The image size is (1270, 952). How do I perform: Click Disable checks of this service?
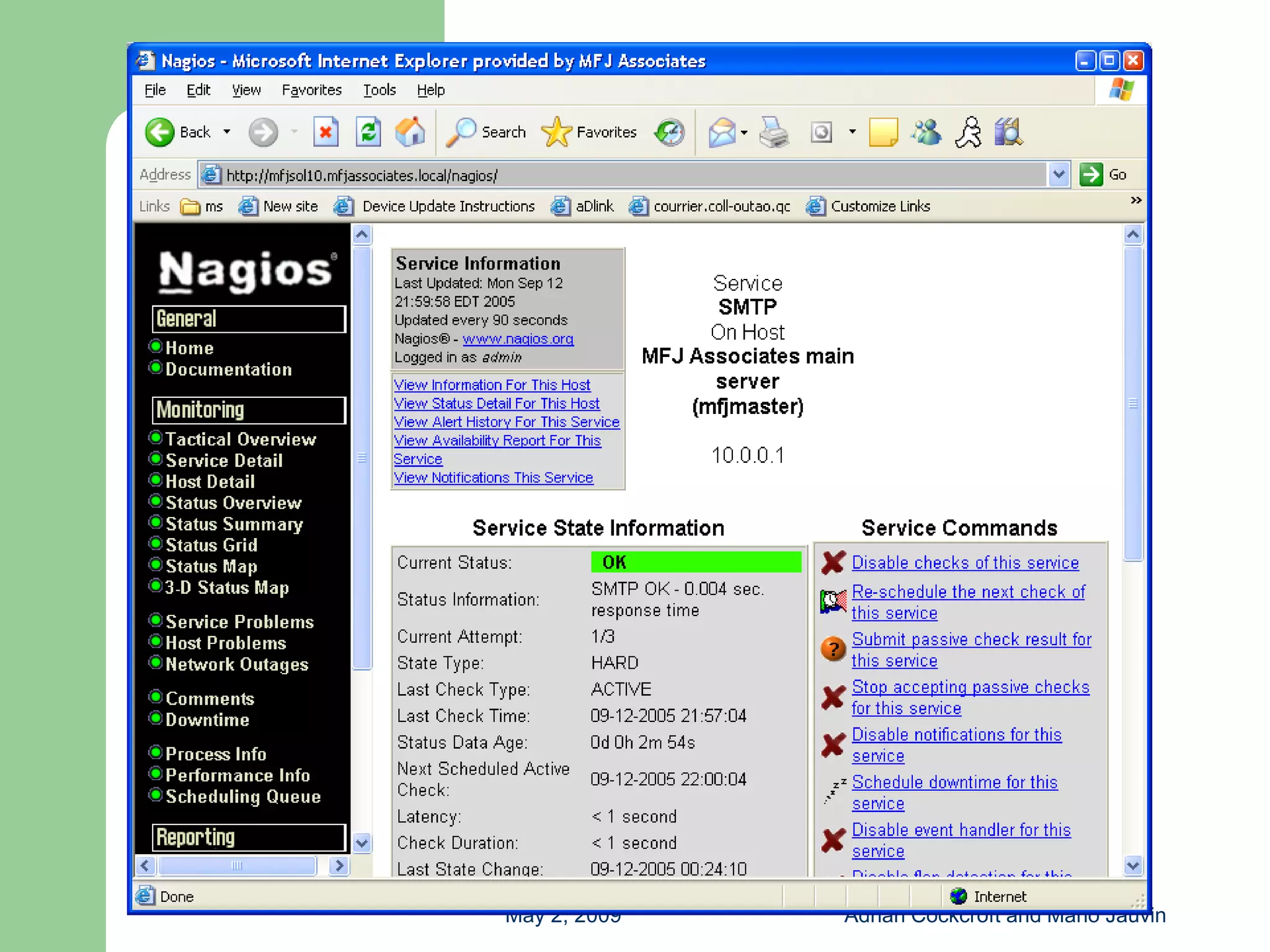966,563
